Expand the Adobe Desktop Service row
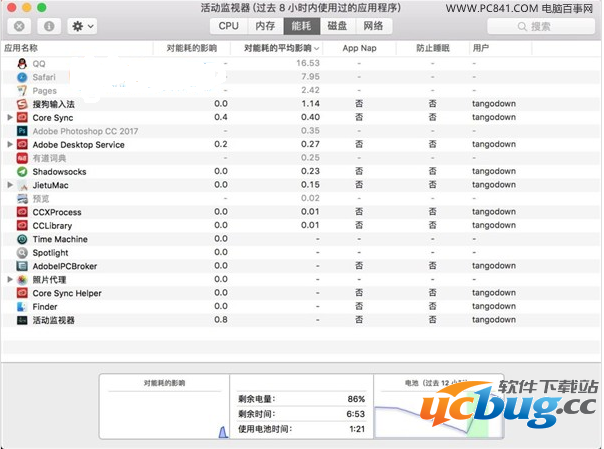The image size is (604, 449). tap(10, 144)
